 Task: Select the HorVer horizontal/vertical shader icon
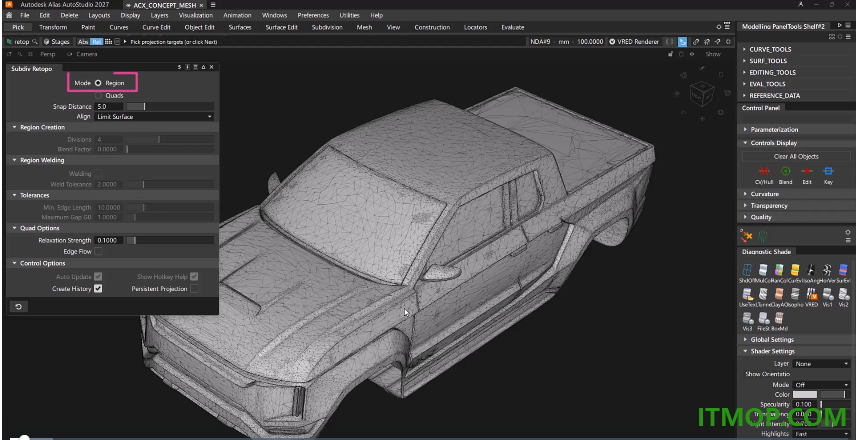828,272
